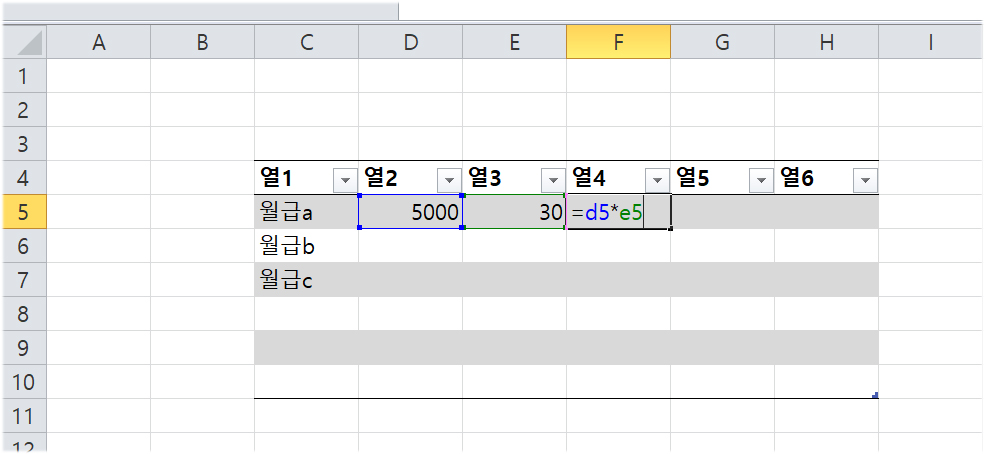The height and width of the screenshot is (454, 985).
Task: Click the cell with value 30
Action: [514, 212]
